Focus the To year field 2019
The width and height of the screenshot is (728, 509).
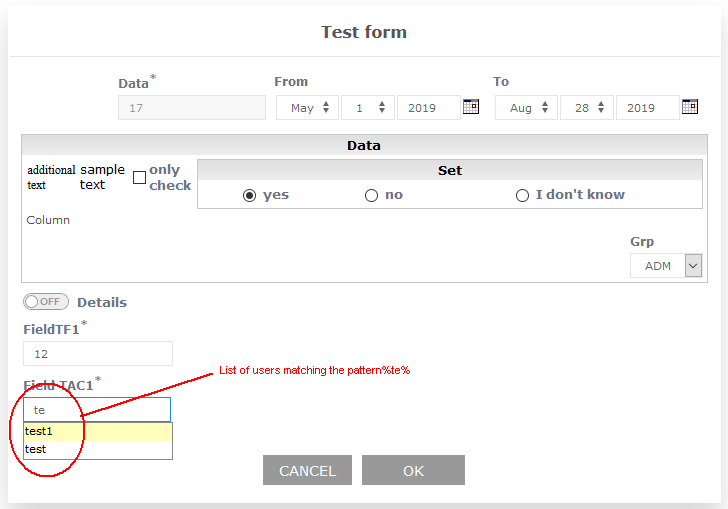(647, 108)
